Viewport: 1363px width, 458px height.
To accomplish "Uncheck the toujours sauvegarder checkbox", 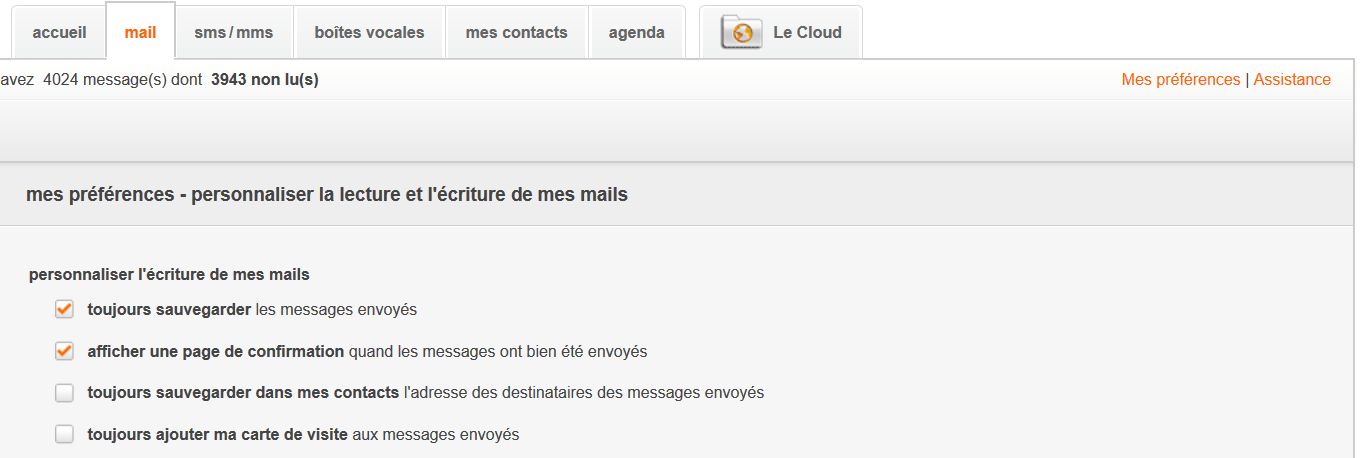I will (x=65, y=309).
